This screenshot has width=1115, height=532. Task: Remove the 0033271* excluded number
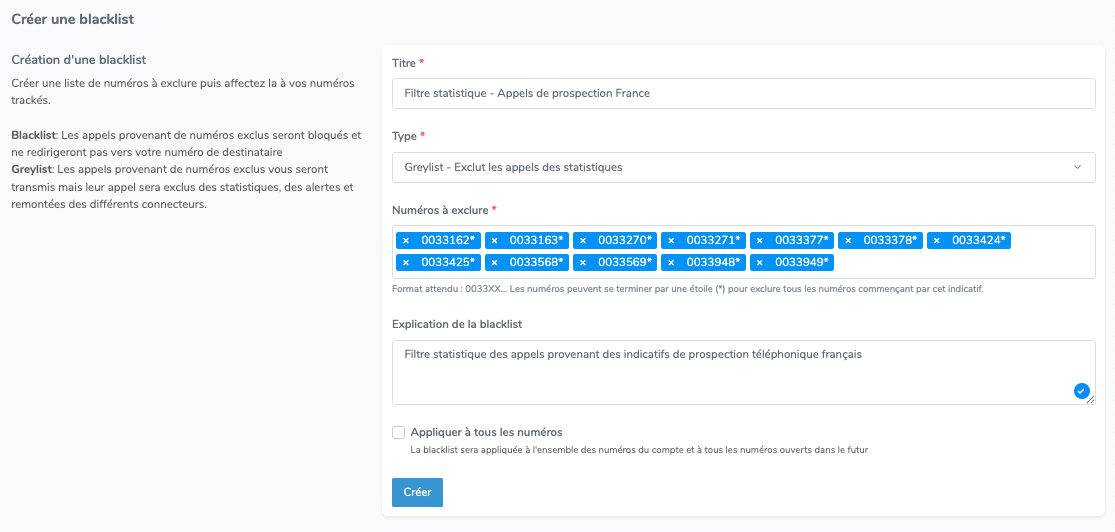[x=671, y=240]
